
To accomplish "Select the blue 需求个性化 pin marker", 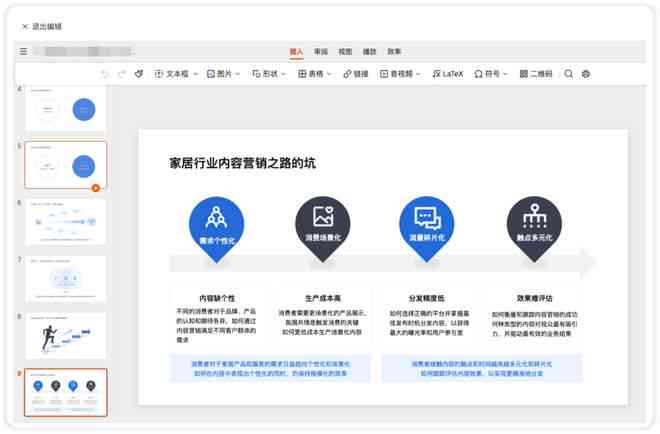I will [x=217, y=230].
